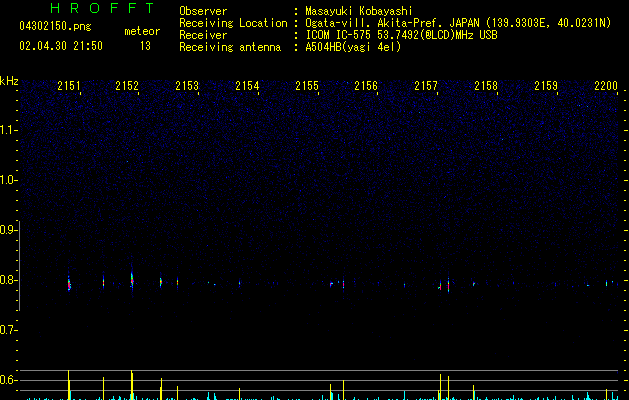Click the meteor count 13
629x400 pixels.
[145, 46]
